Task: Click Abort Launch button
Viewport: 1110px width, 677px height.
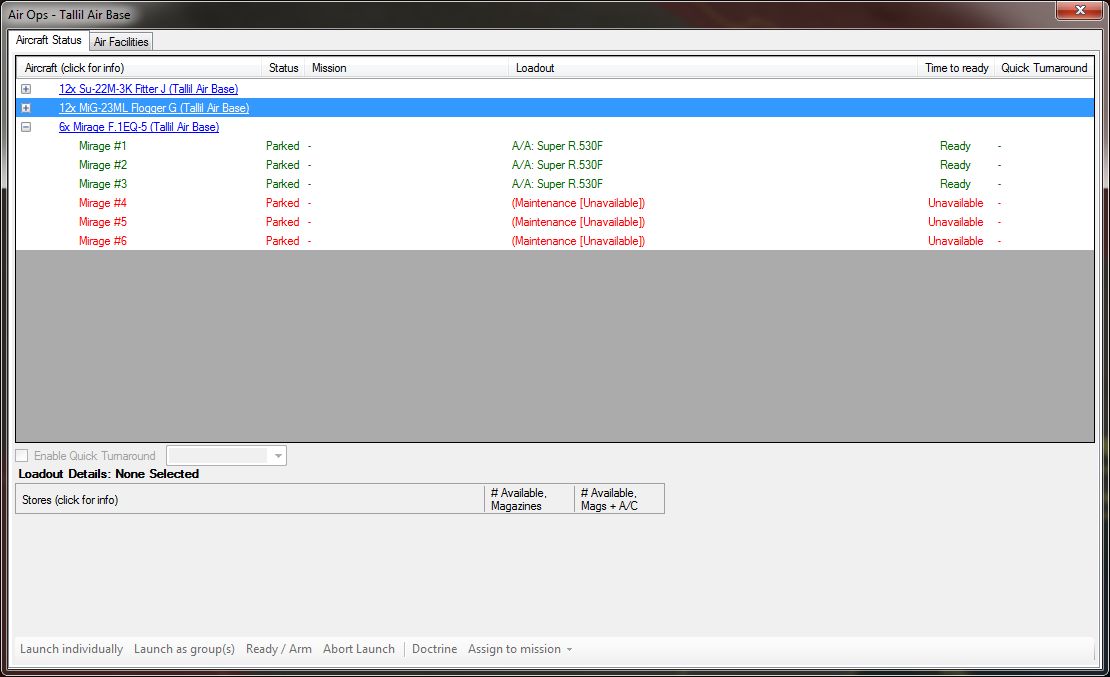Action: (x=359, y=649)
